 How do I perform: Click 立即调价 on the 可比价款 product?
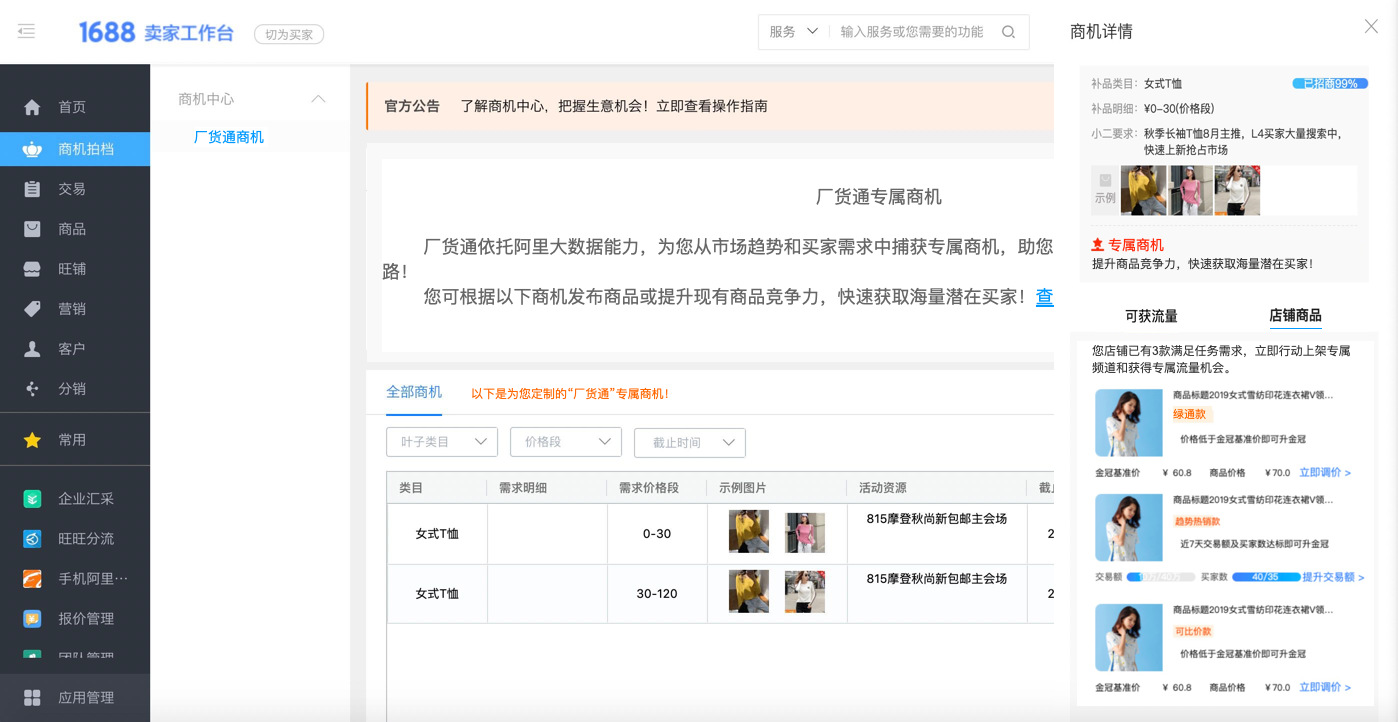point(1325,688)
